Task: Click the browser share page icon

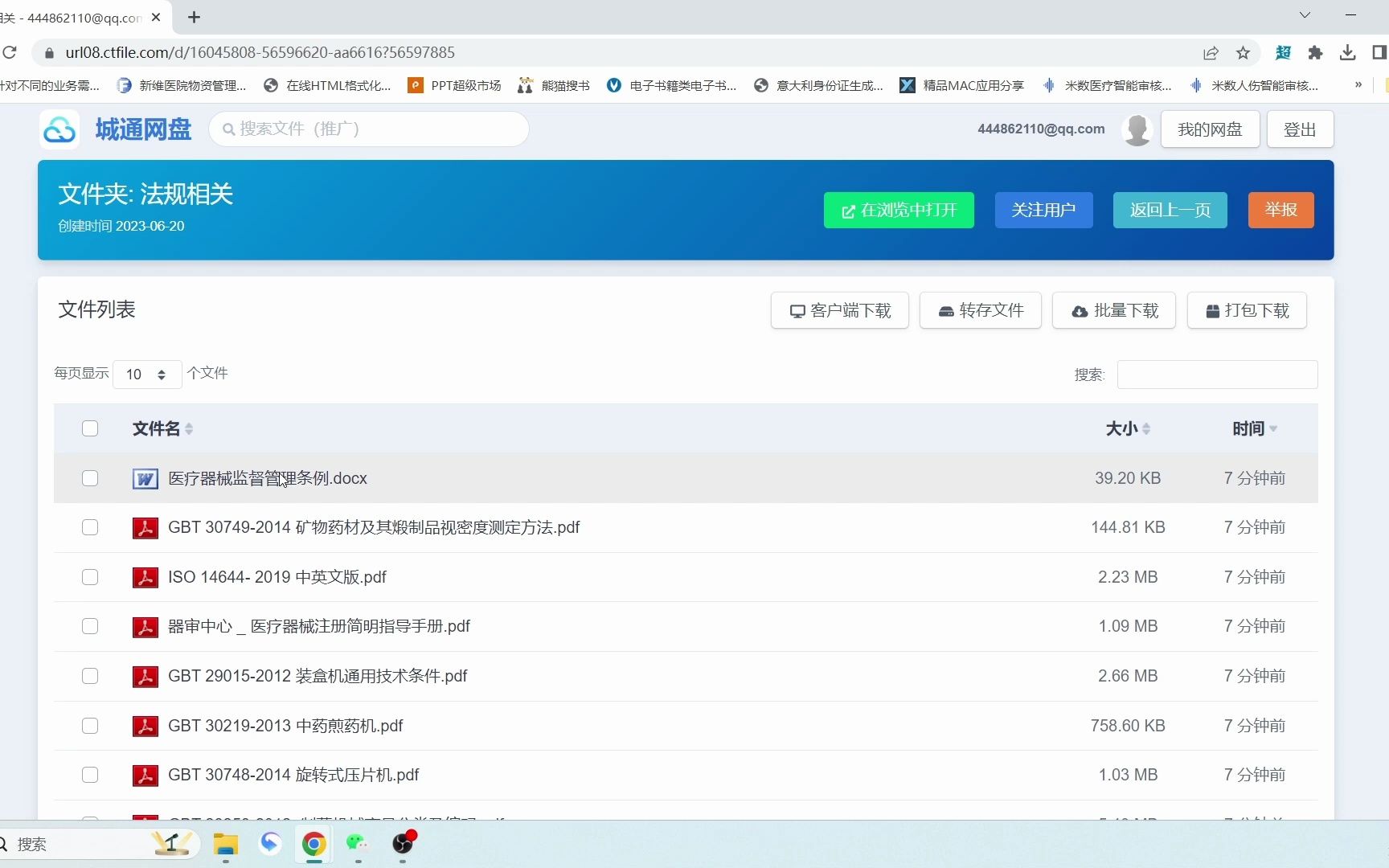Action: coord(1211,53)
